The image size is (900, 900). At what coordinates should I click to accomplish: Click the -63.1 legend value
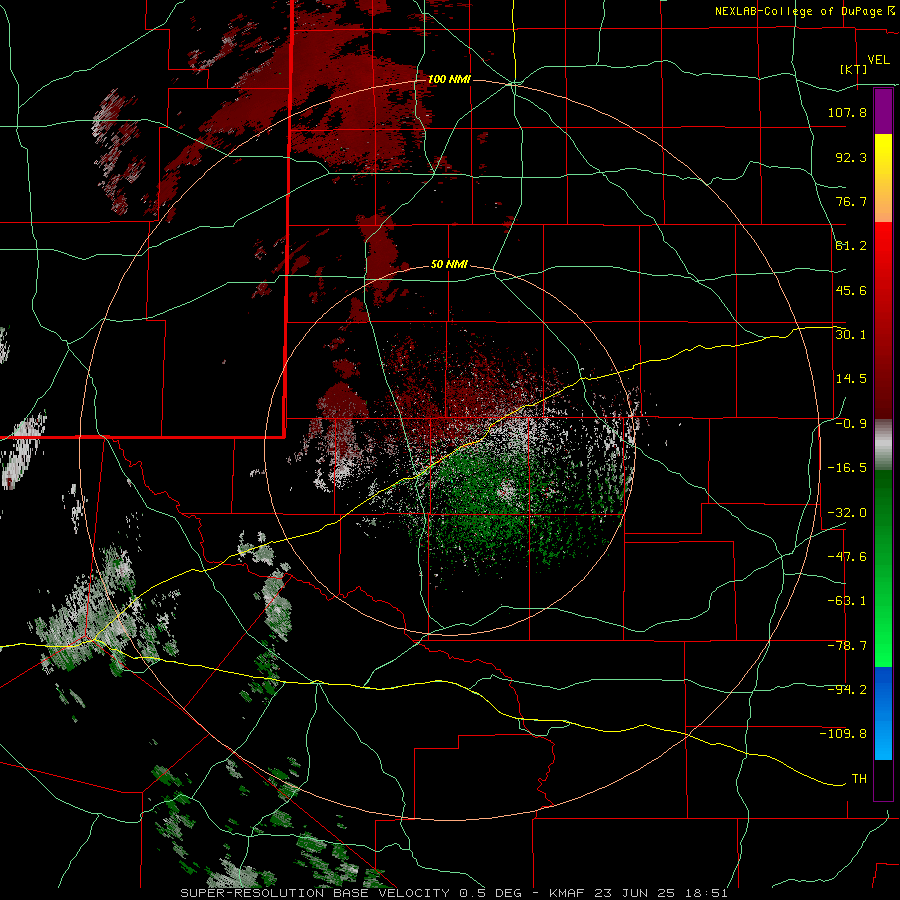847,601
